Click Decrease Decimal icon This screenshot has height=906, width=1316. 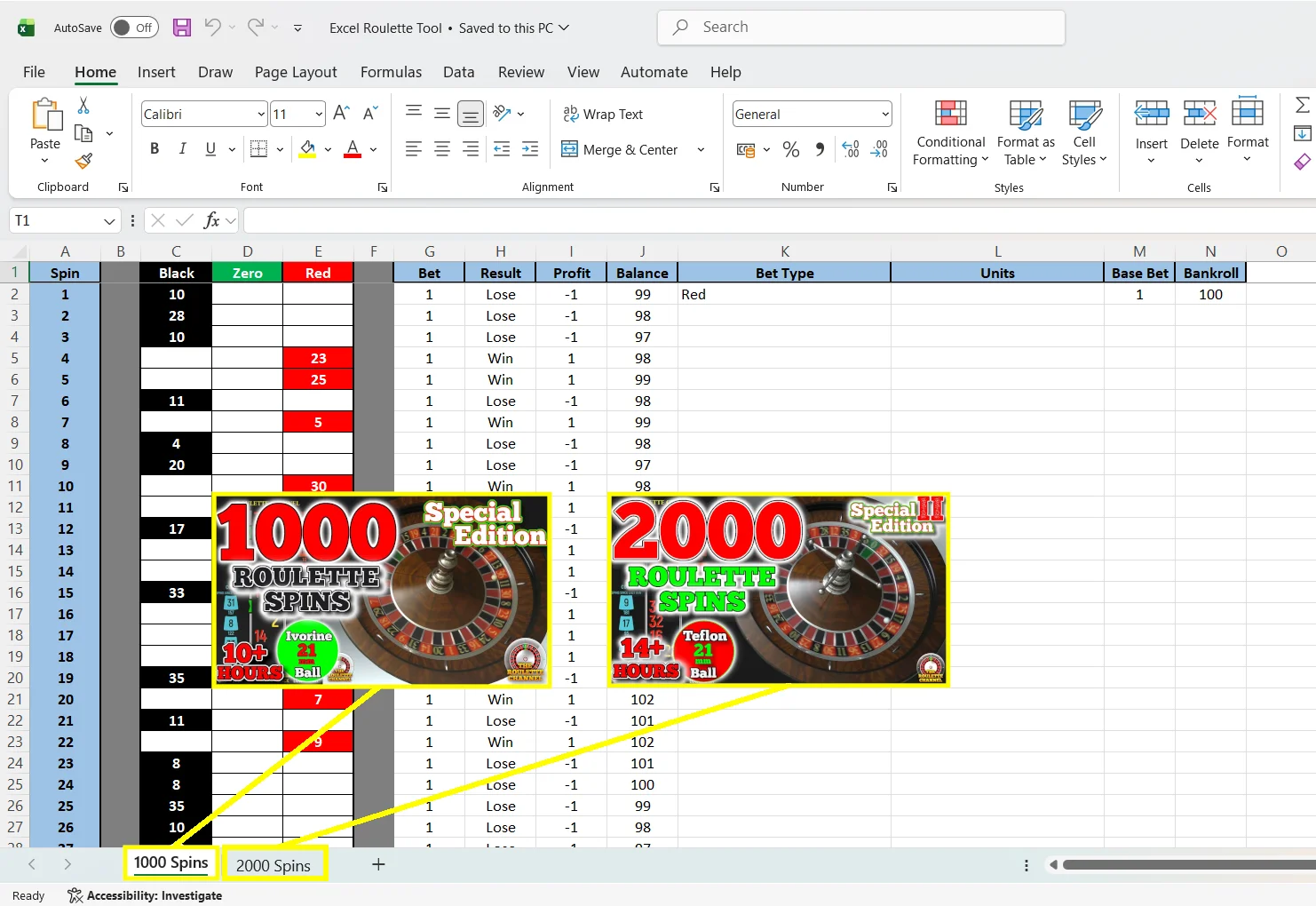pyautogui.click(x=879, y=149)
